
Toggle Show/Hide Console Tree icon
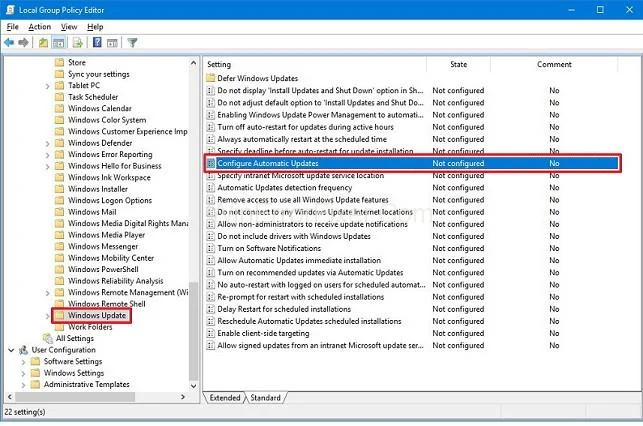59,42
